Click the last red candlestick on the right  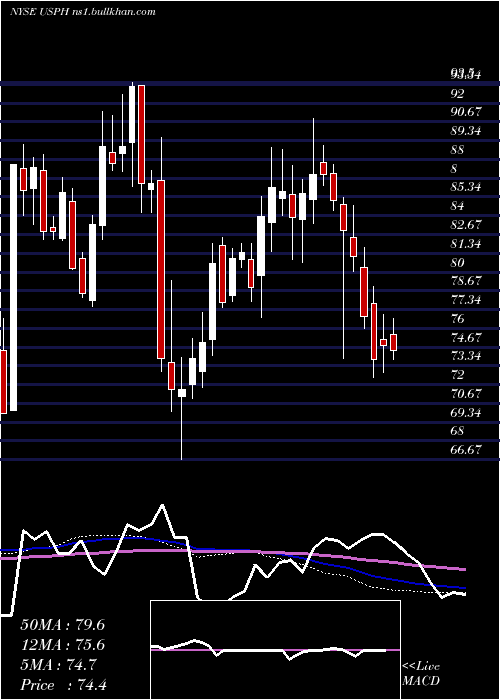click(x=393, y=342)
